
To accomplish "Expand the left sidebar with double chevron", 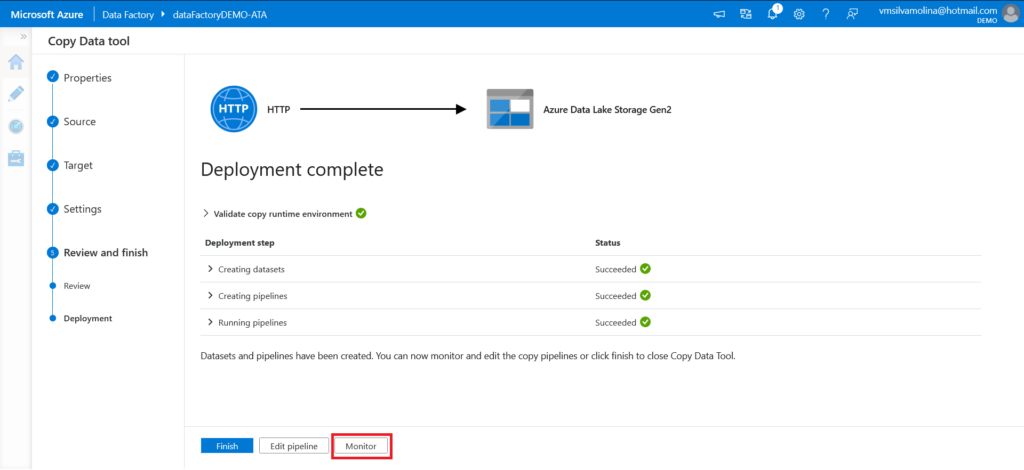I will coord(24,37).
